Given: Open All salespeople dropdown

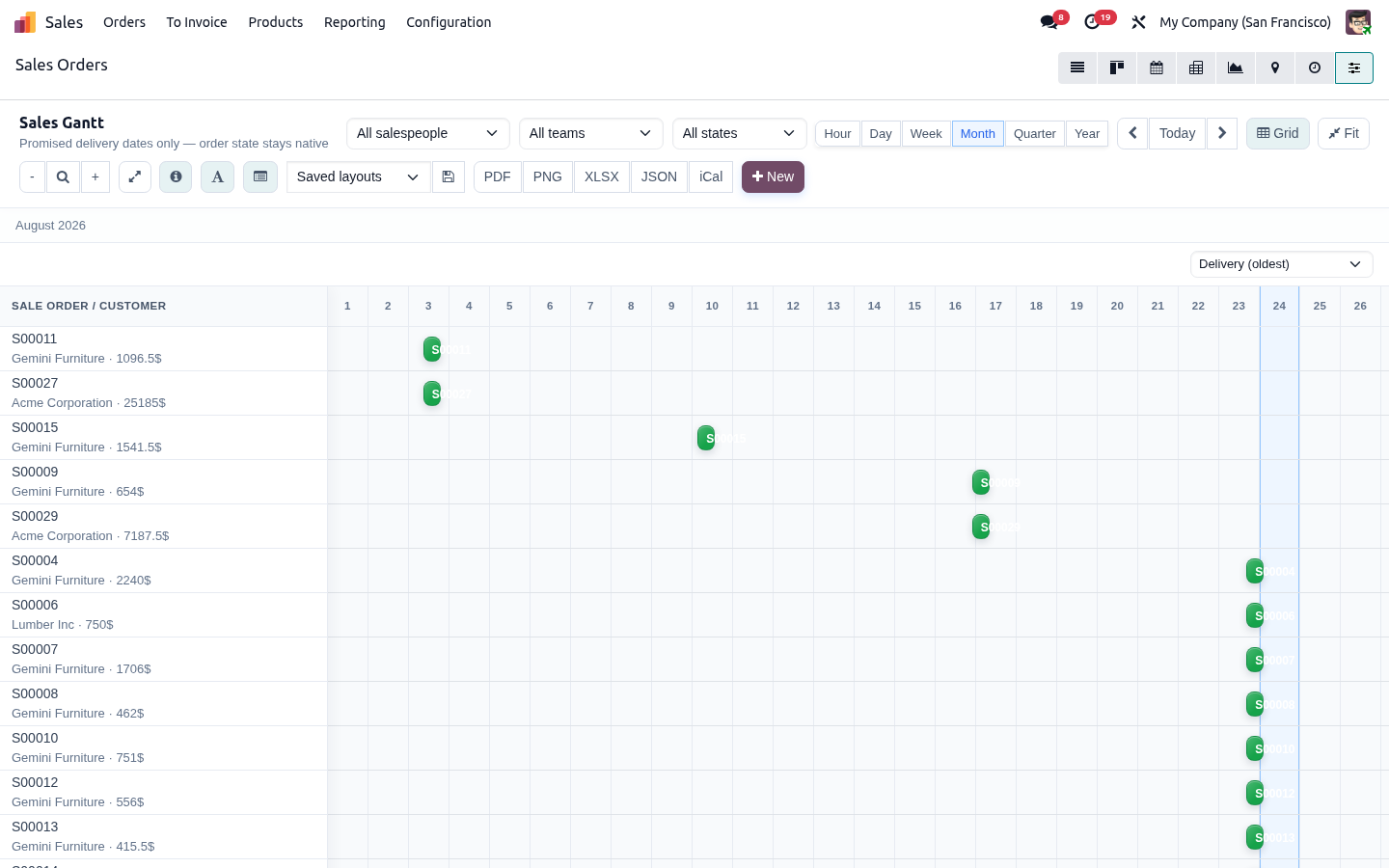Looking at the screenshot, I should (427, 133).
